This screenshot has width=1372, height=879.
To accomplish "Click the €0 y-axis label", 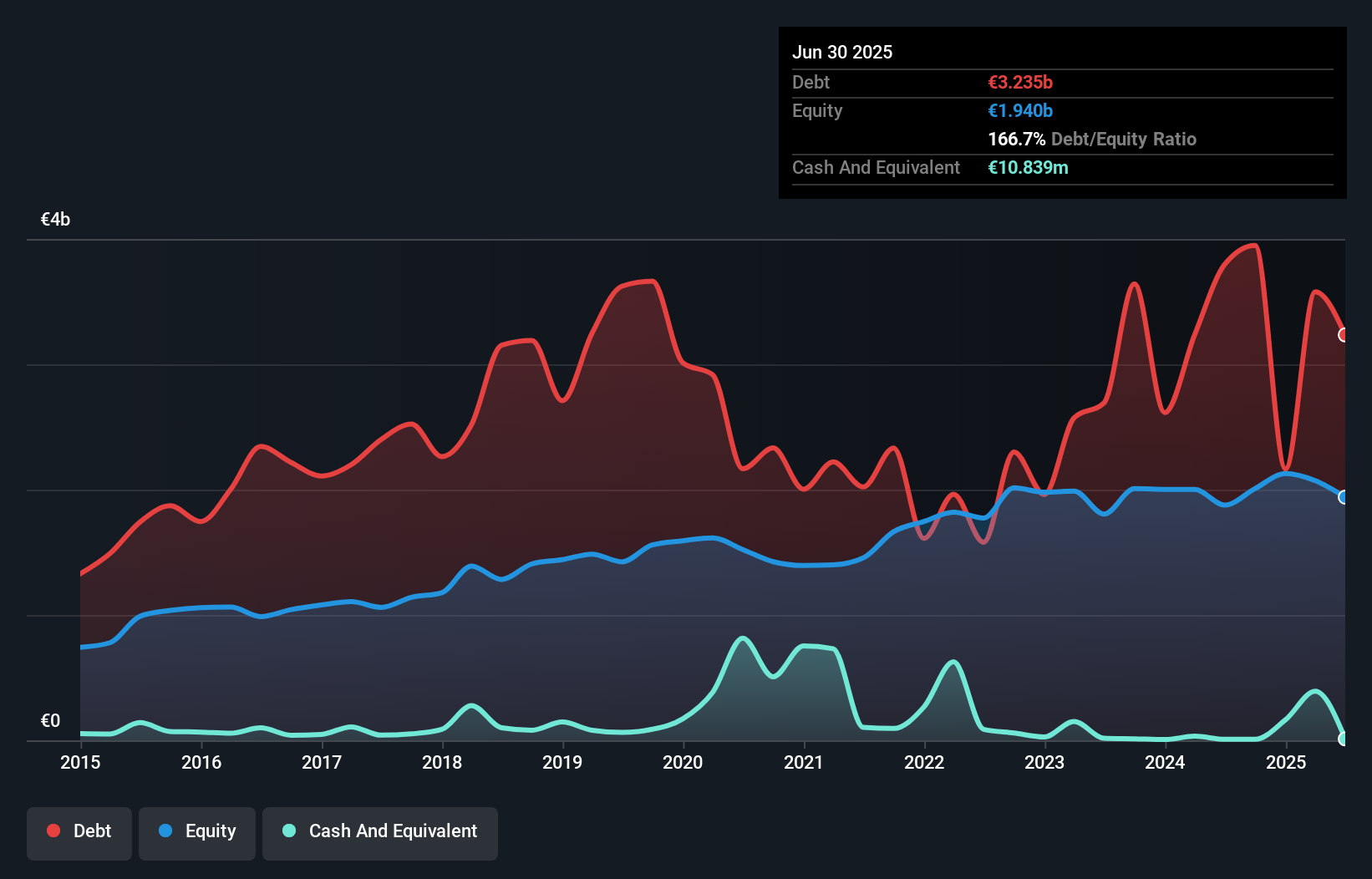I will [50, 720].
